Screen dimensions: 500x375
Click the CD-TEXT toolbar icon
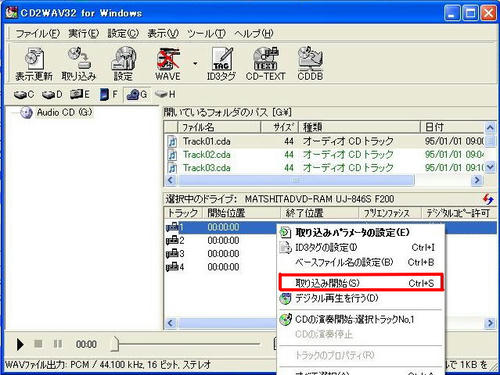pyautogui.click(x=265, y=64)
